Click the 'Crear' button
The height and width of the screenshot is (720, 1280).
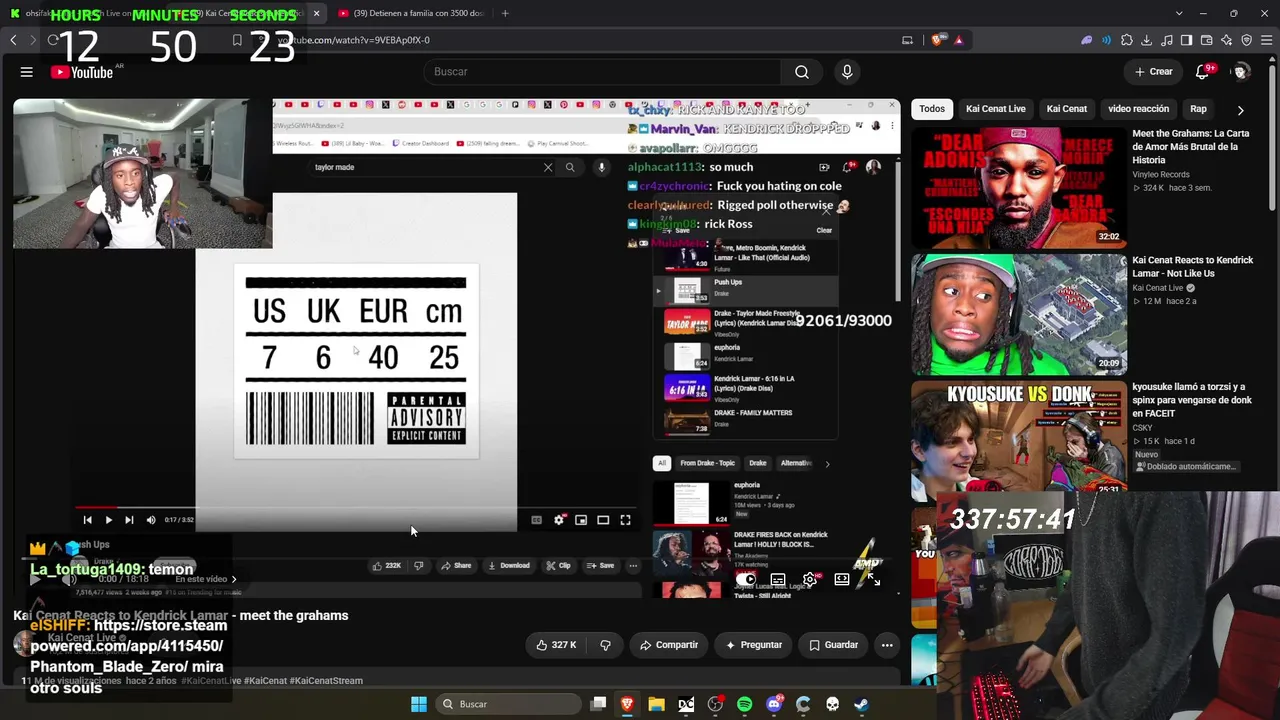click(1153, 72)
